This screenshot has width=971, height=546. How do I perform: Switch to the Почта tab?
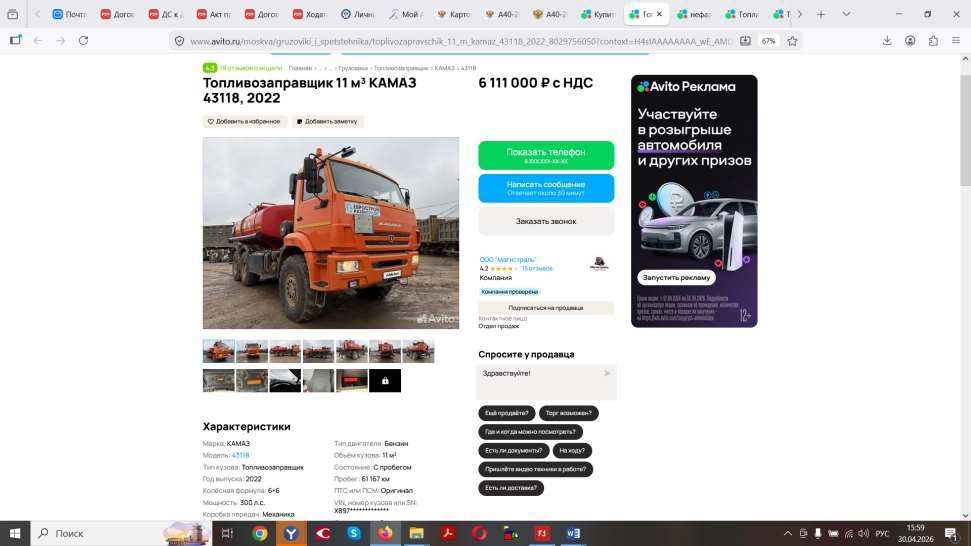click(x=69, y=14)
